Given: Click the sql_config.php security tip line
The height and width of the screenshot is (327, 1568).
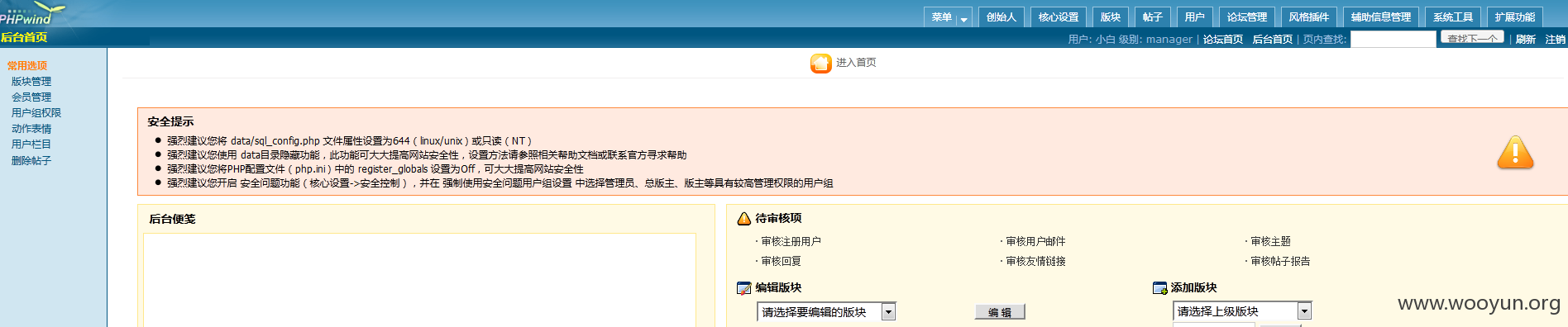Looking at the screenshot, I should point(349,141).
